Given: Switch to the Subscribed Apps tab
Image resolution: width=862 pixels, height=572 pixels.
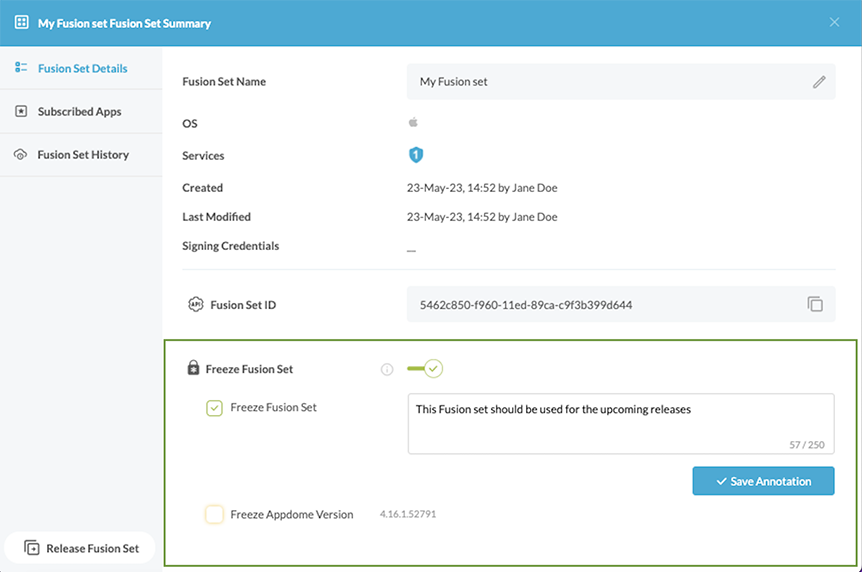Looking at the screenshot, I should pyautogui.click(x=79, y=112).
